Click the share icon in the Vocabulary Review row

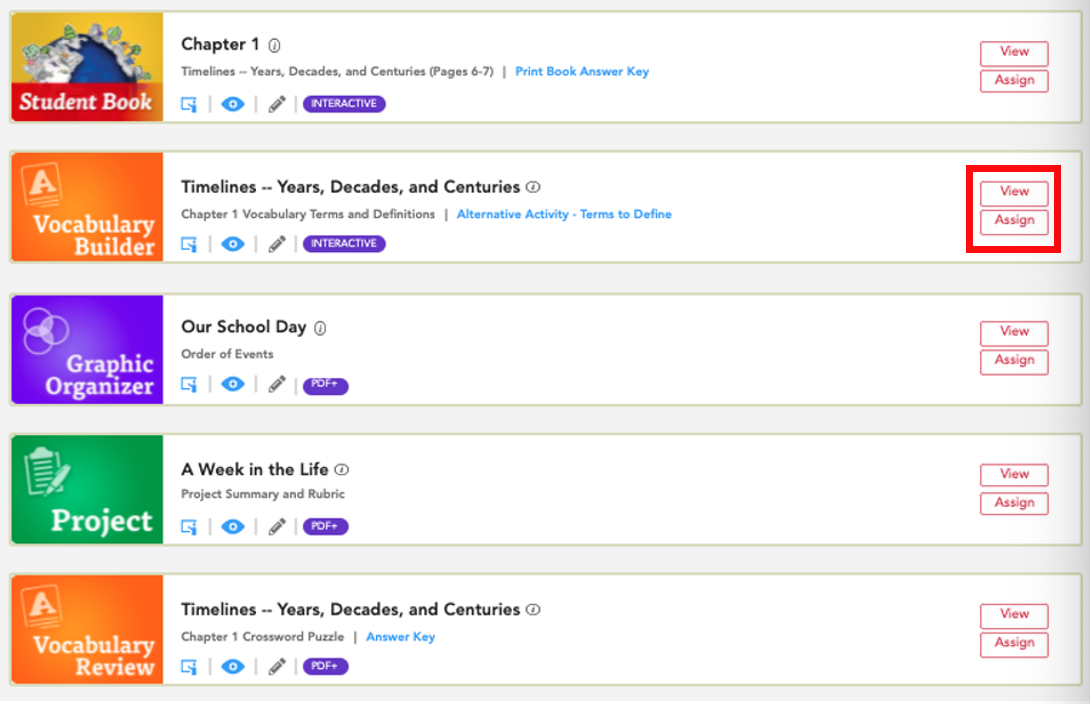coord(189,666)
